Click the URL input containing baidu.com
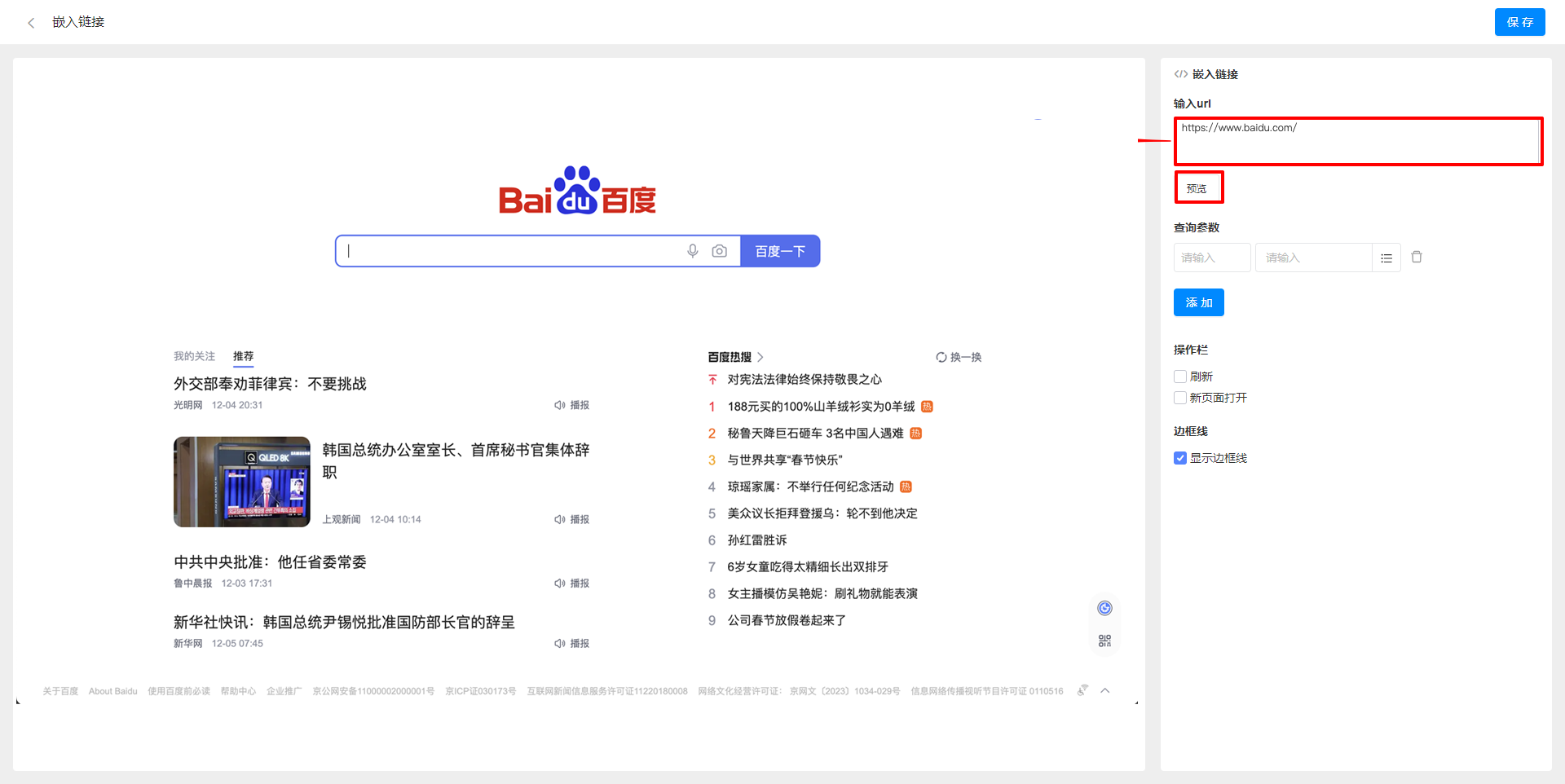This screenshot has height=784, width=1565. point(1356,140)
